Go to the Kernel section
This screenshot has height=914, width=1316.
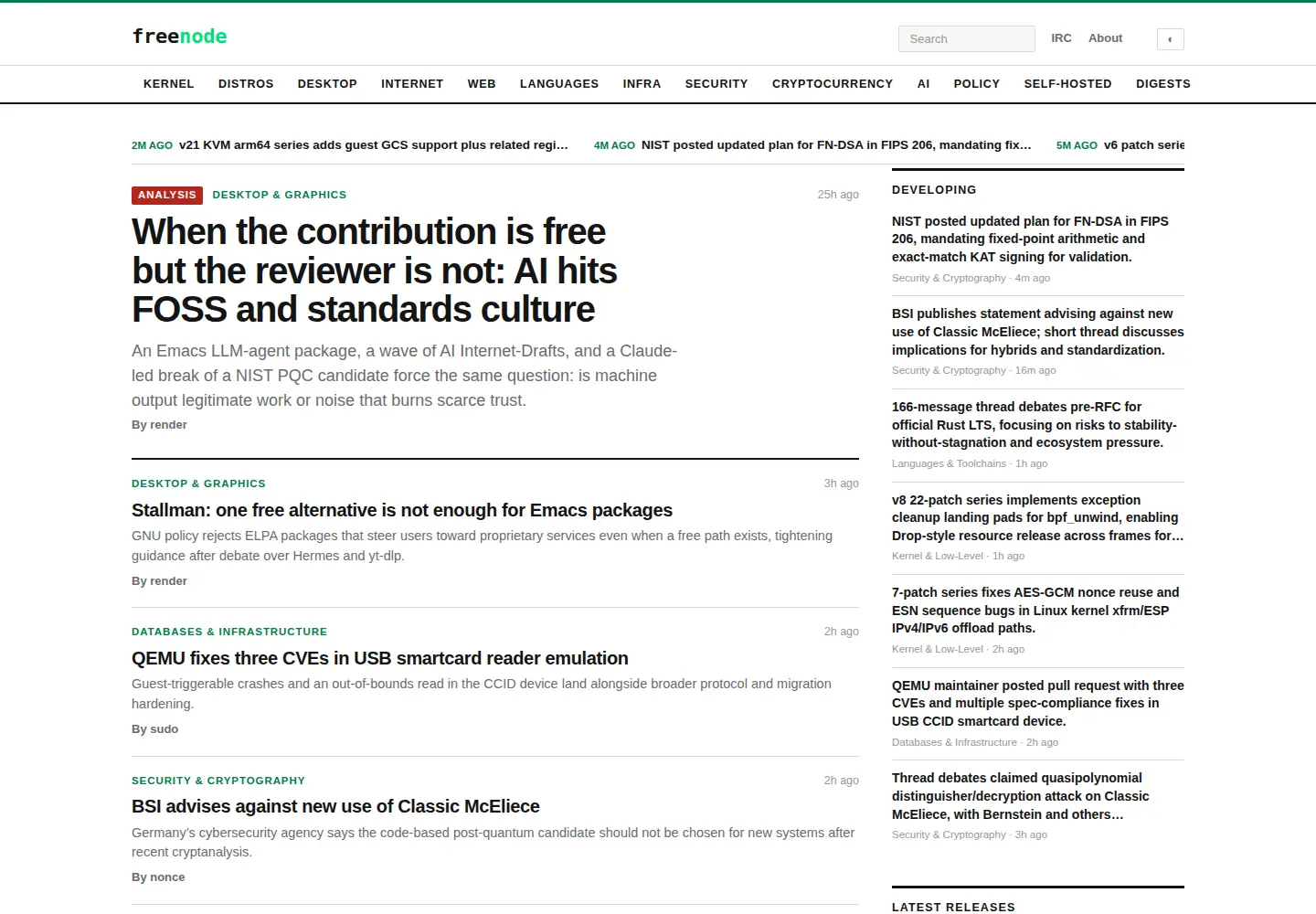(x=169, y=84)
